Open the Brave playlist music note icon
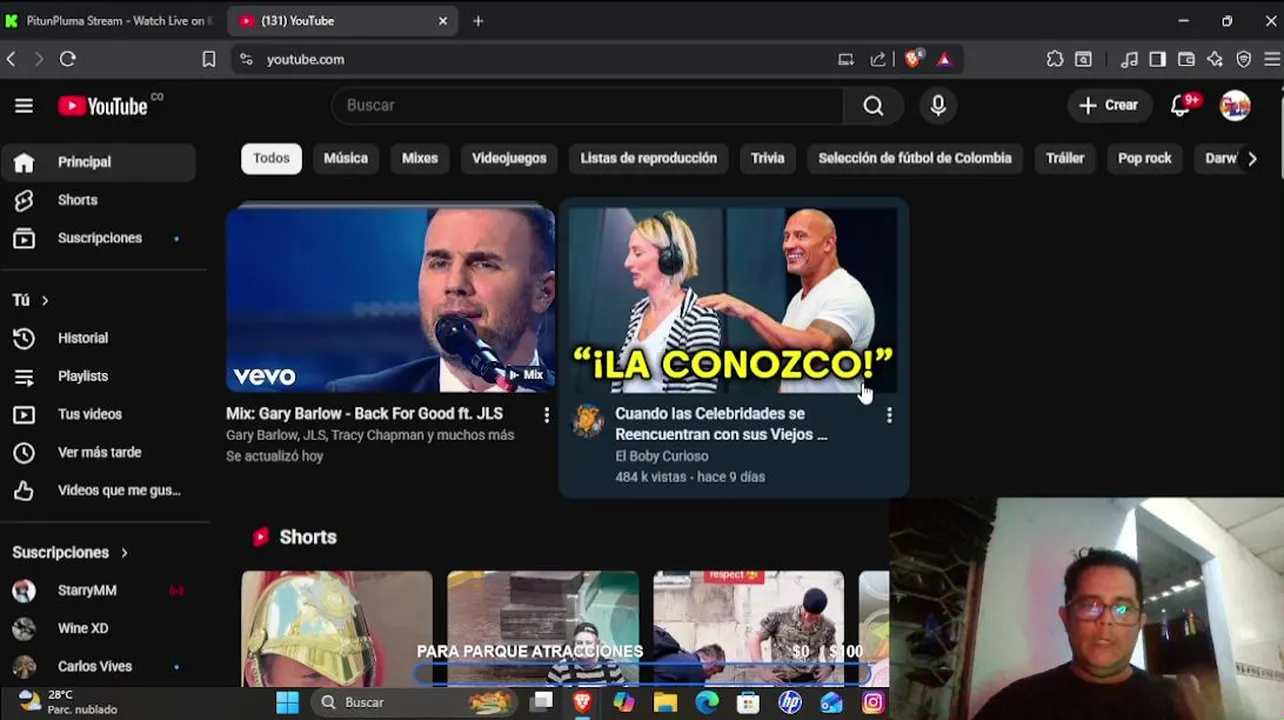This screenshot has height=720, width=1284. click(x=1129, y=59)
